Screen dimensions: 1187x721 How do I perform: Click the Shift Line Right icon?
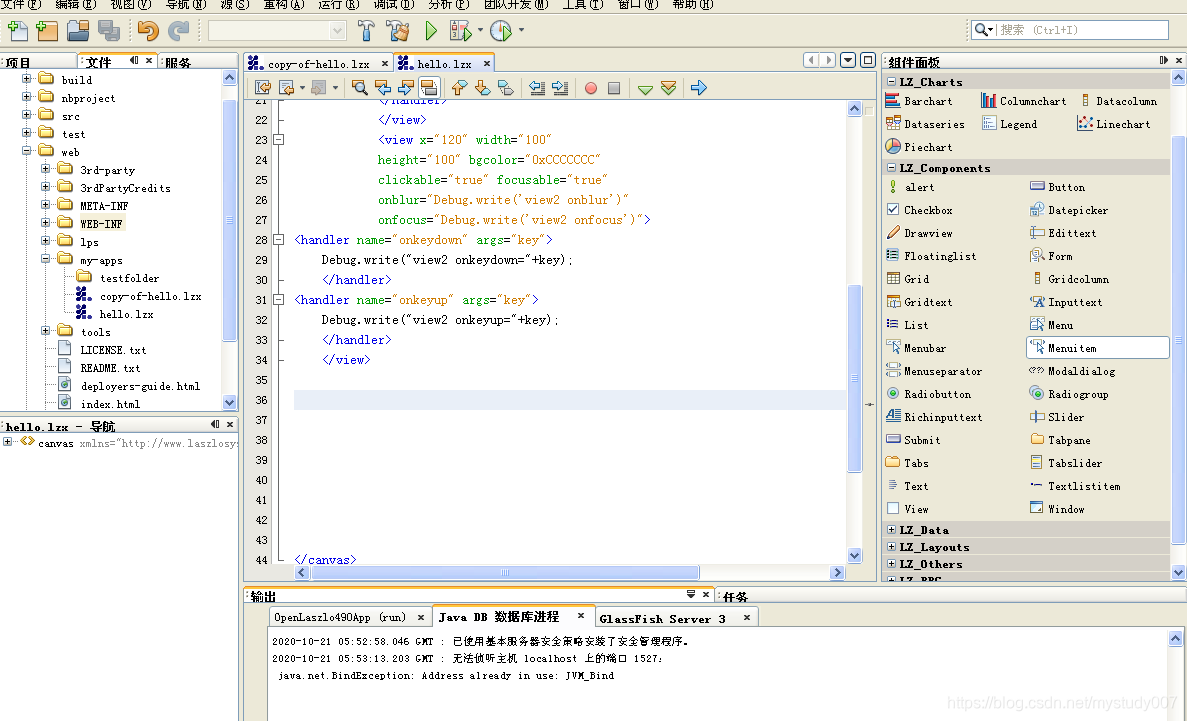click(x=560, y=88)
